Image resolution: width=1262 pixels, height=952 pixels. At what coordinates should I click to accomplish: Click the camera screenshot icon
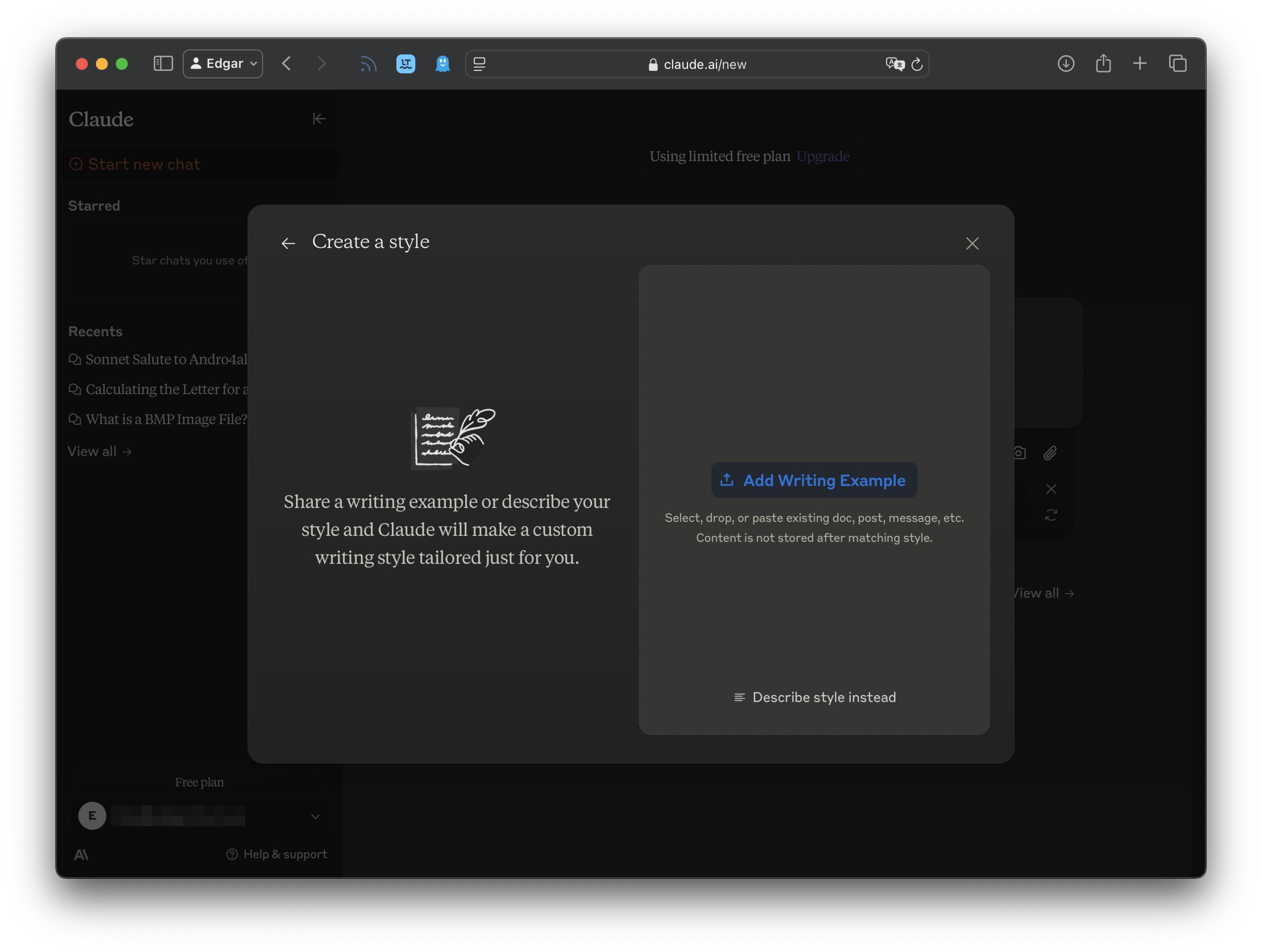pyautogui.click(x=1020, y=453)
